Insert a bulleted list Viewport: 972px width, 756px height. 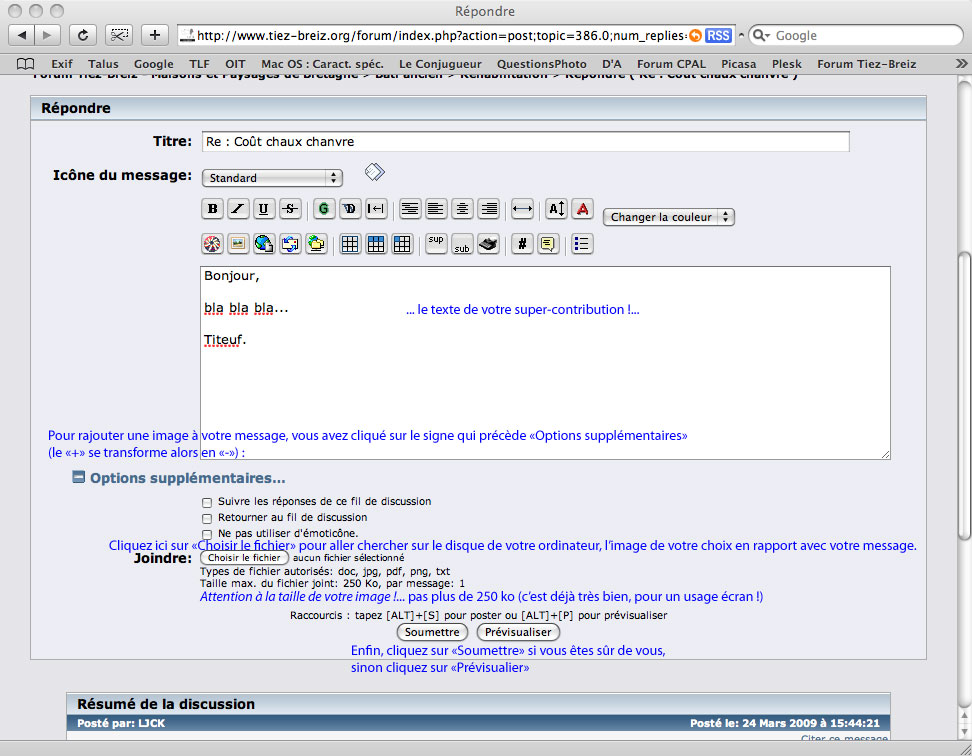pyautogui.click(x=582, y=243)
